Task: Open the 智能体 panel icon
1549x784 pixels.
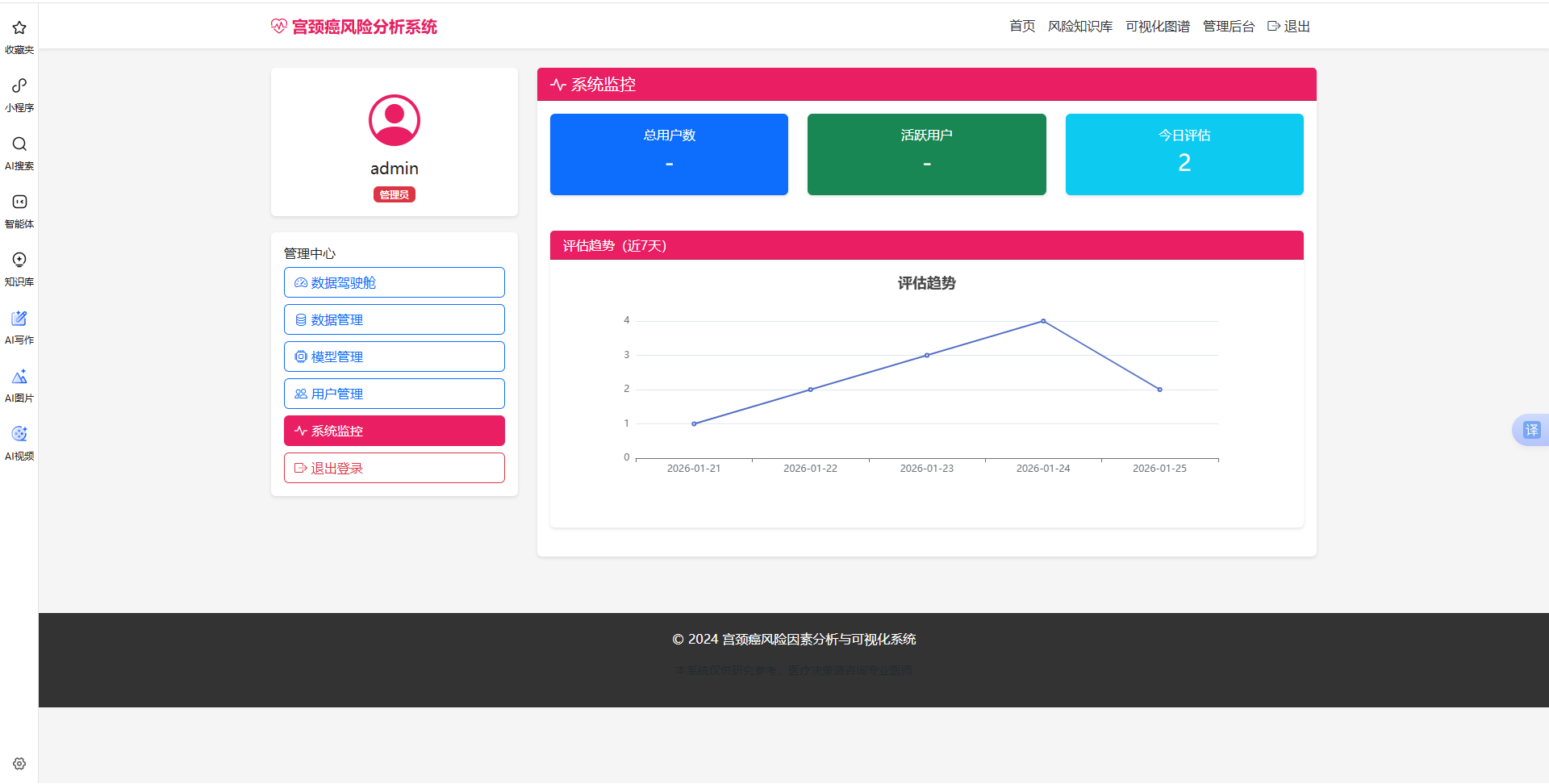Action: (19, 202)
